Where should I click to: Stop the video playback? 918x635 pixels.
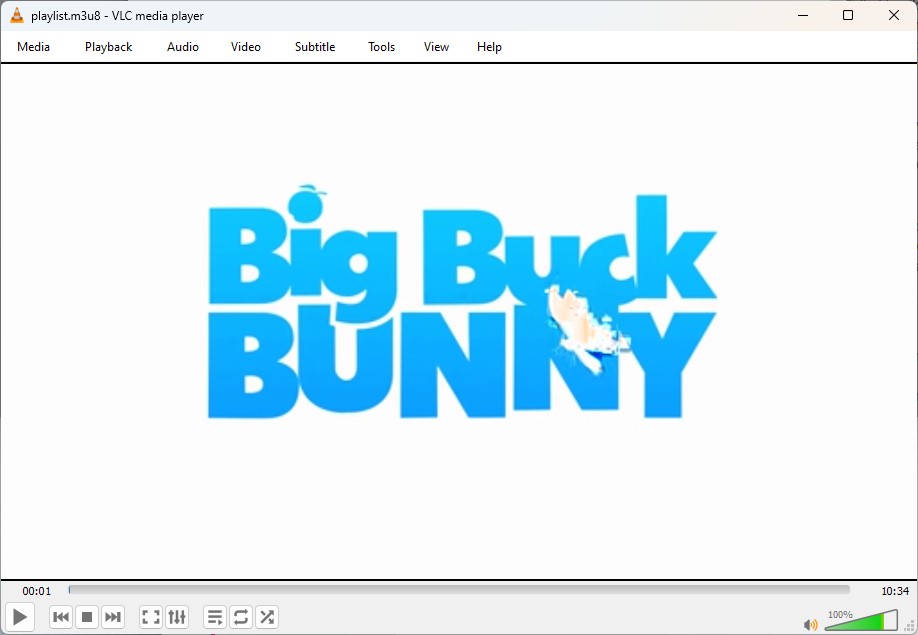(87, 617)
